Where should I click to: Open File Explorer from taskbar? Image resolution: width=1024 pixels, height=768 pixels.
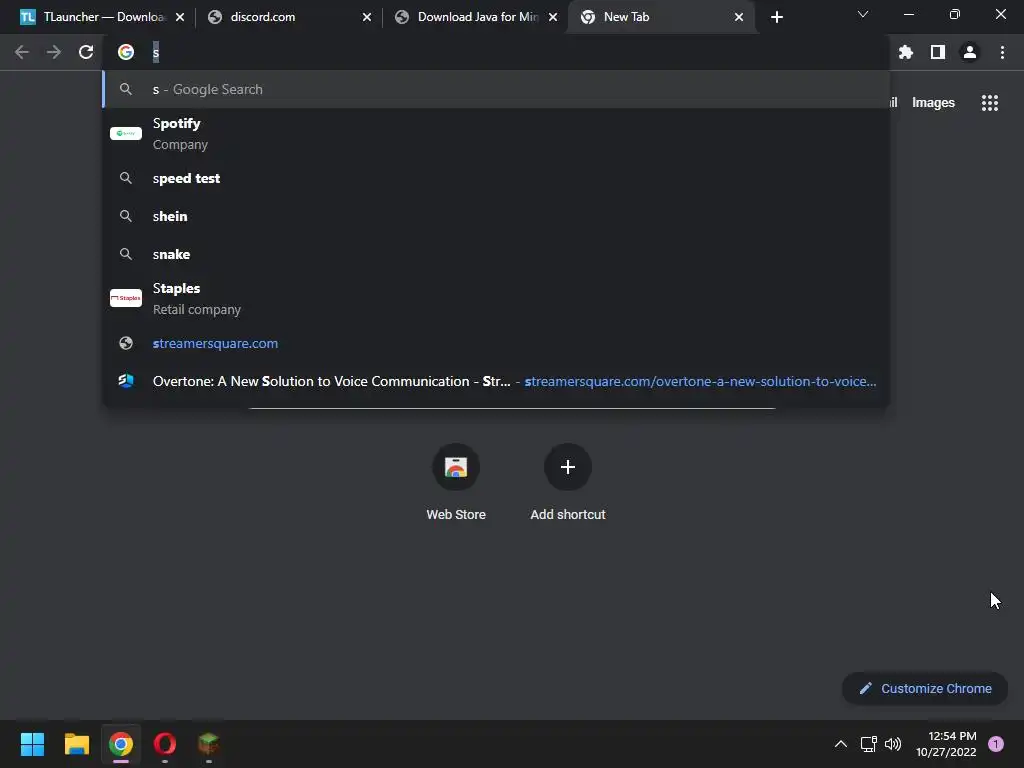click(76, 744)
